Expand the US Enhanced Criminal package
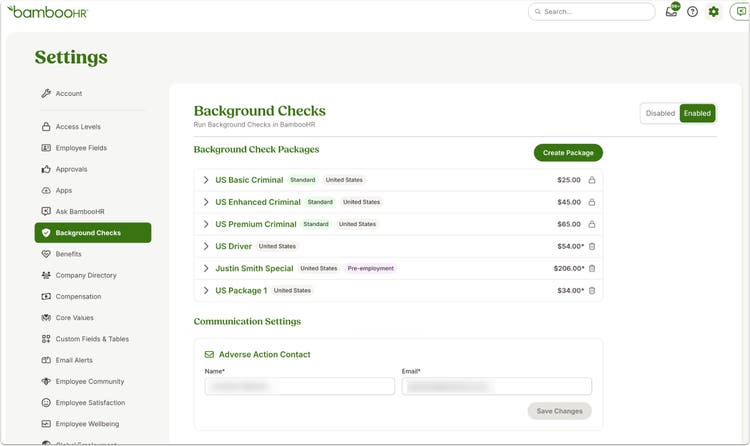The image size is (750, 446). (206, 202)
